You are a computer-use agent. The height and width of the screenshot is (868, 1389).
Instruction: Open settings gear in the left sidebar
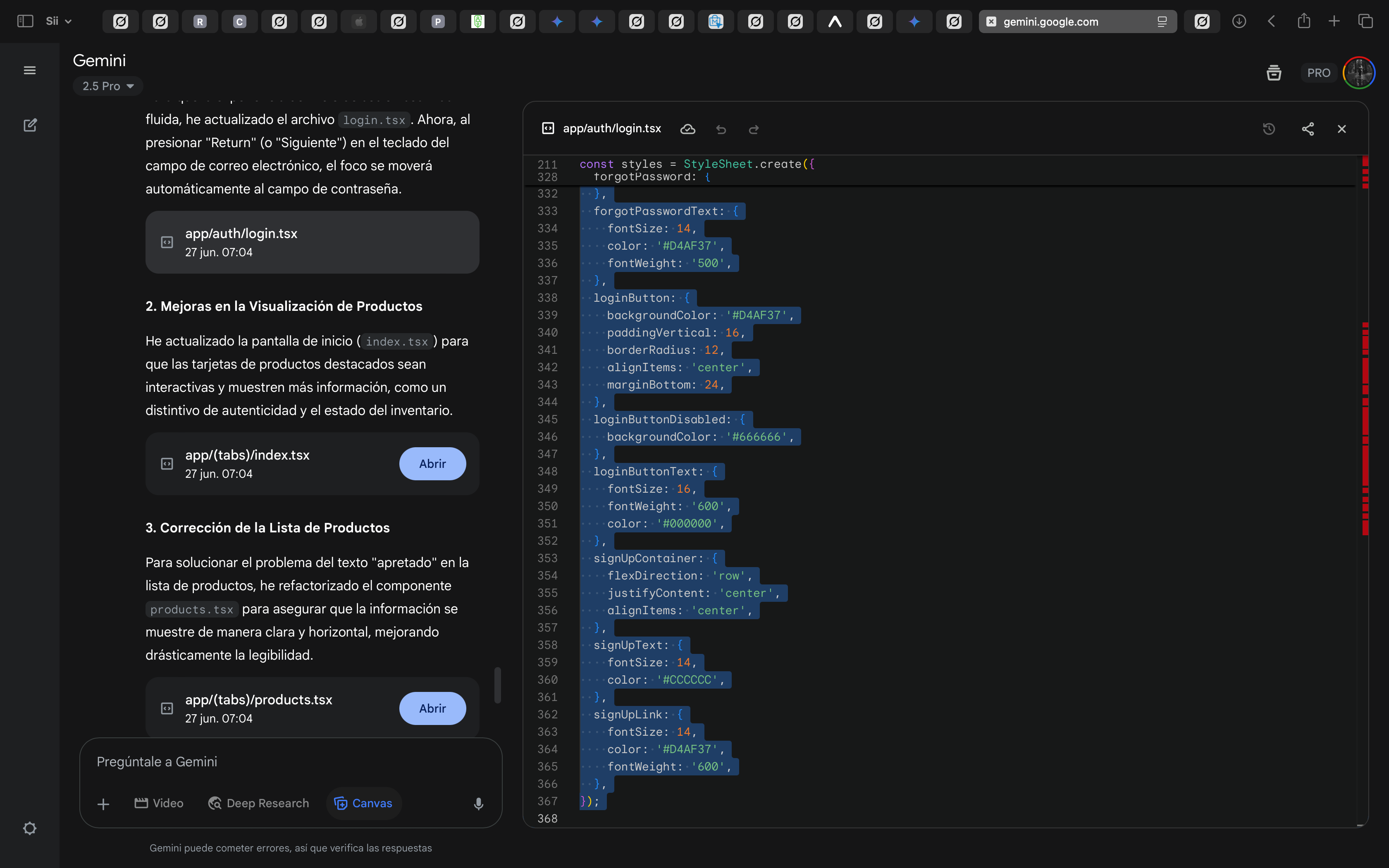click(30, 828)
